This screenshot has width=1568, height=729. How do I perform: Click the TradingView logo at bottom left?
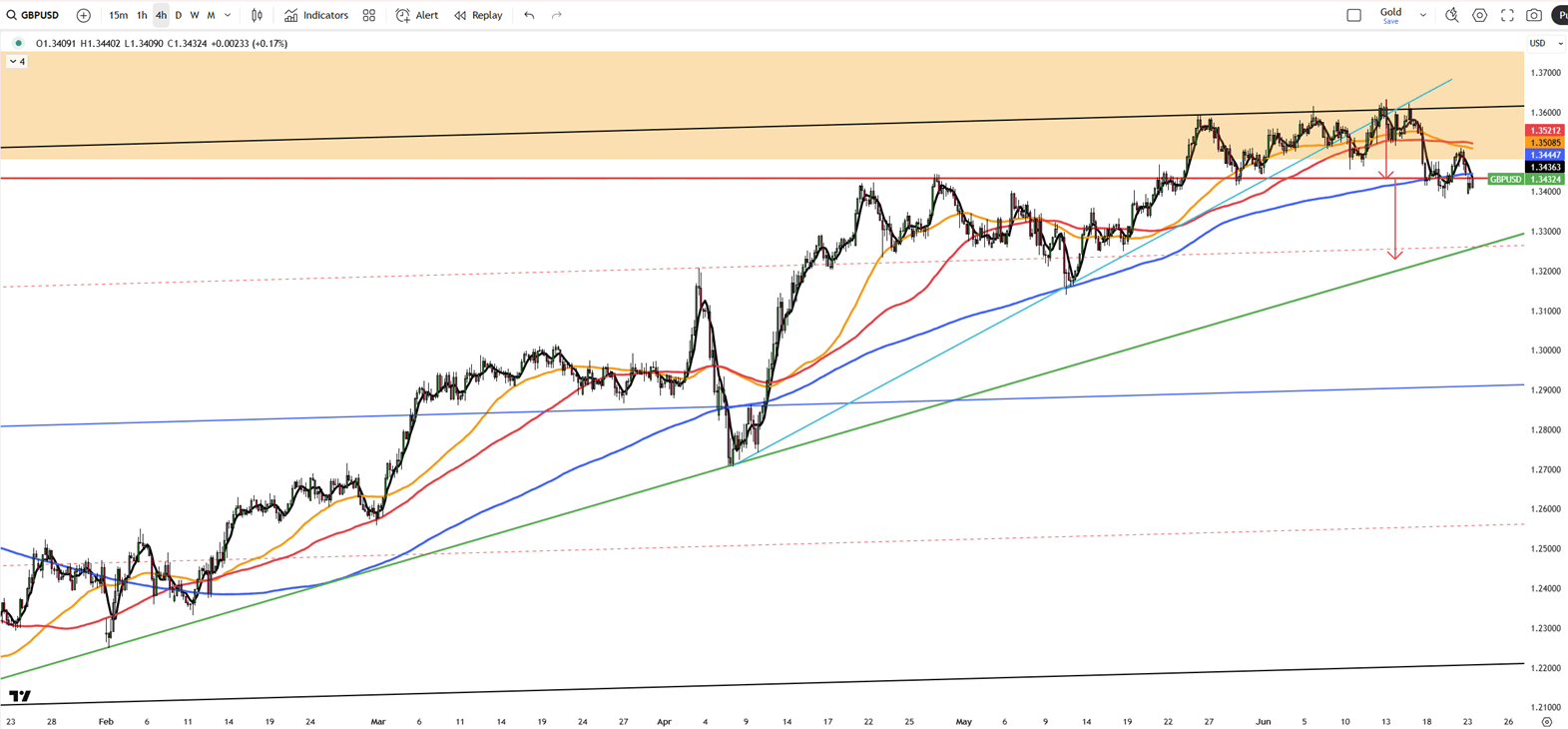(x=20, y=696)
